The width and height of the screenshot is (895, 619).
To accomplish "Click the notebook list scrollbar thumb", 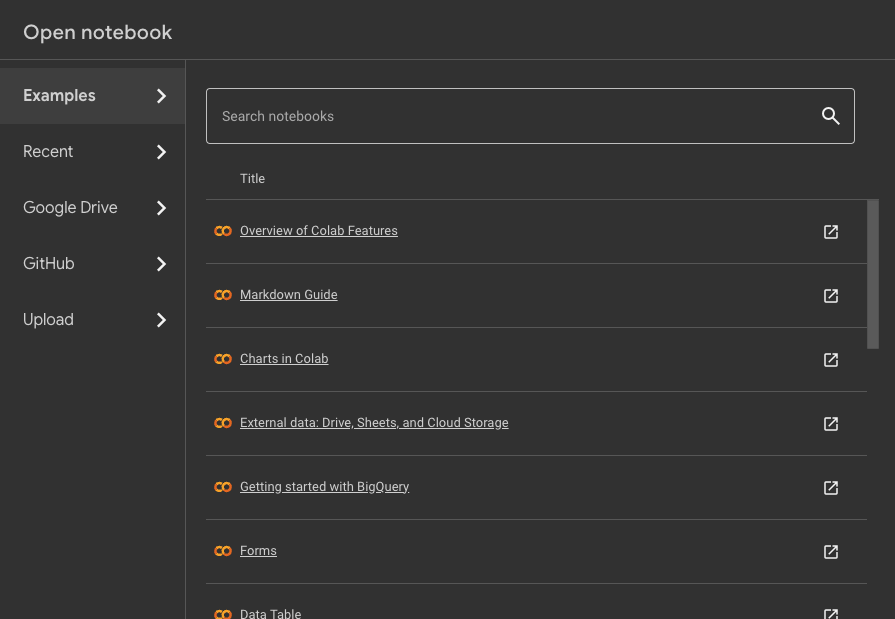I will (872, 274).
